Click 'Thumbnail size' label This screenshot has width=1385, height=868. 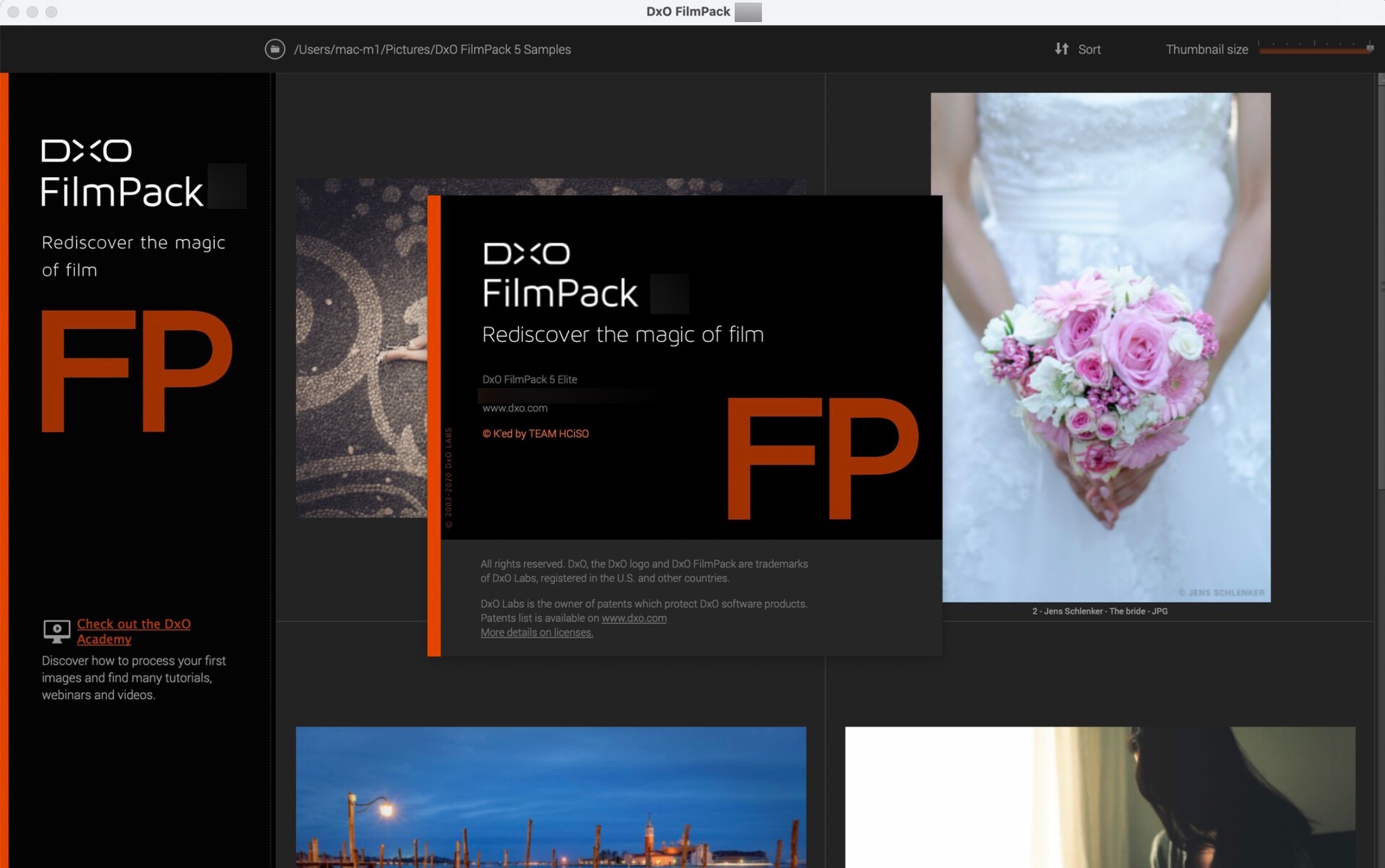[1207, 49]
